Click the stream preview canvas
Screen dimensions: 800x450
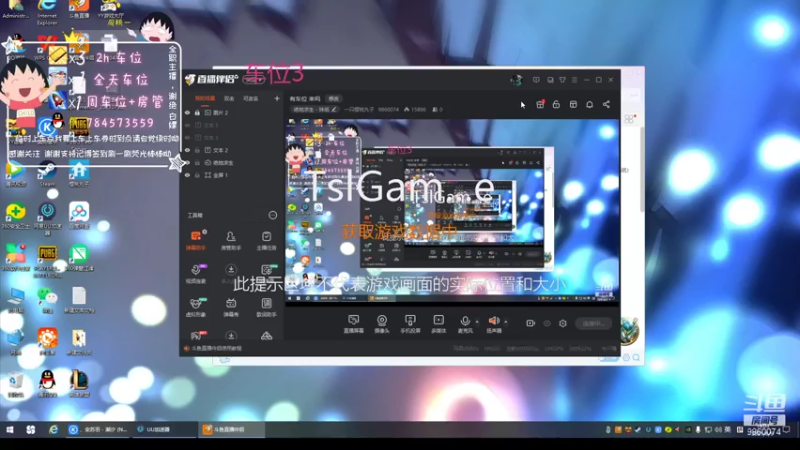(452, 212)
